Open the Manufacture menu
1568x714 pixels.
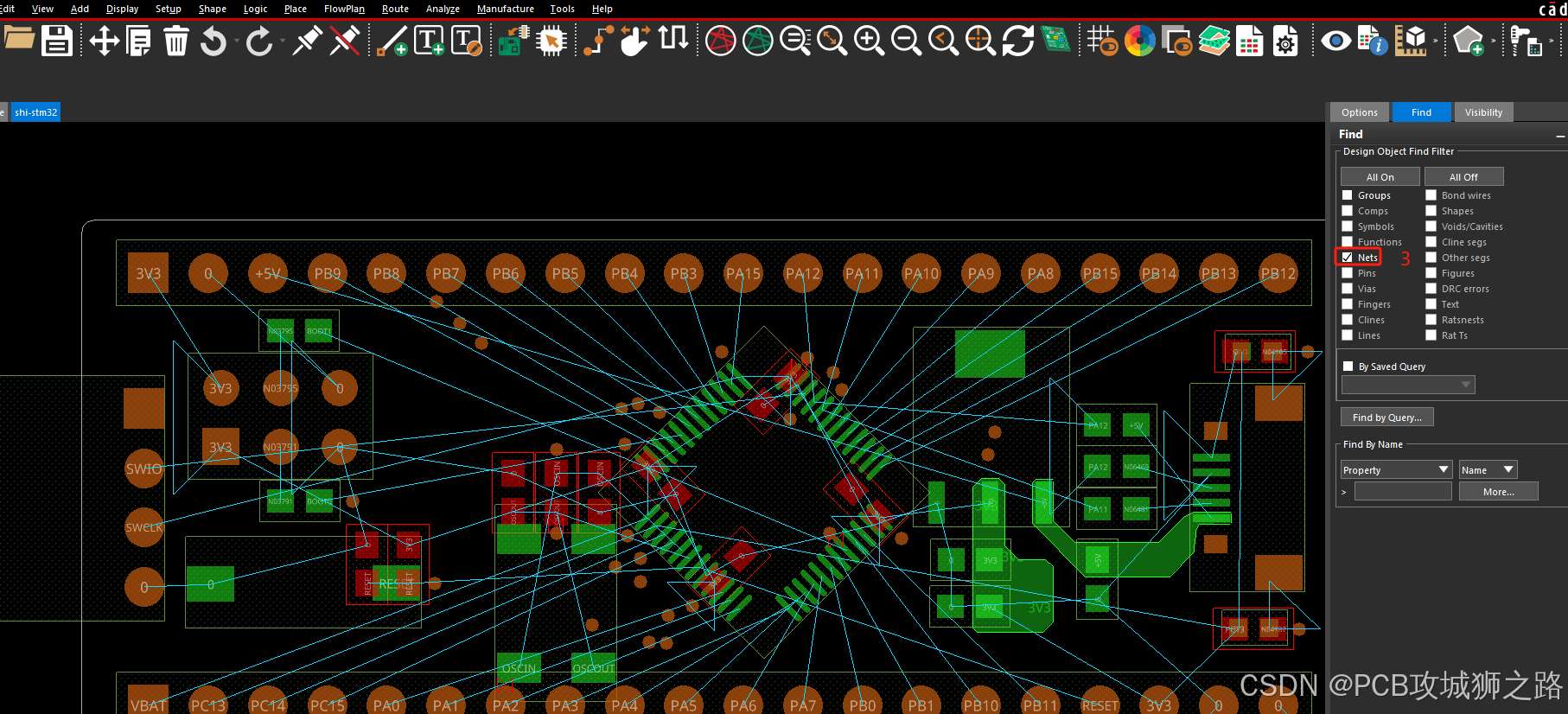pos(506,9)
